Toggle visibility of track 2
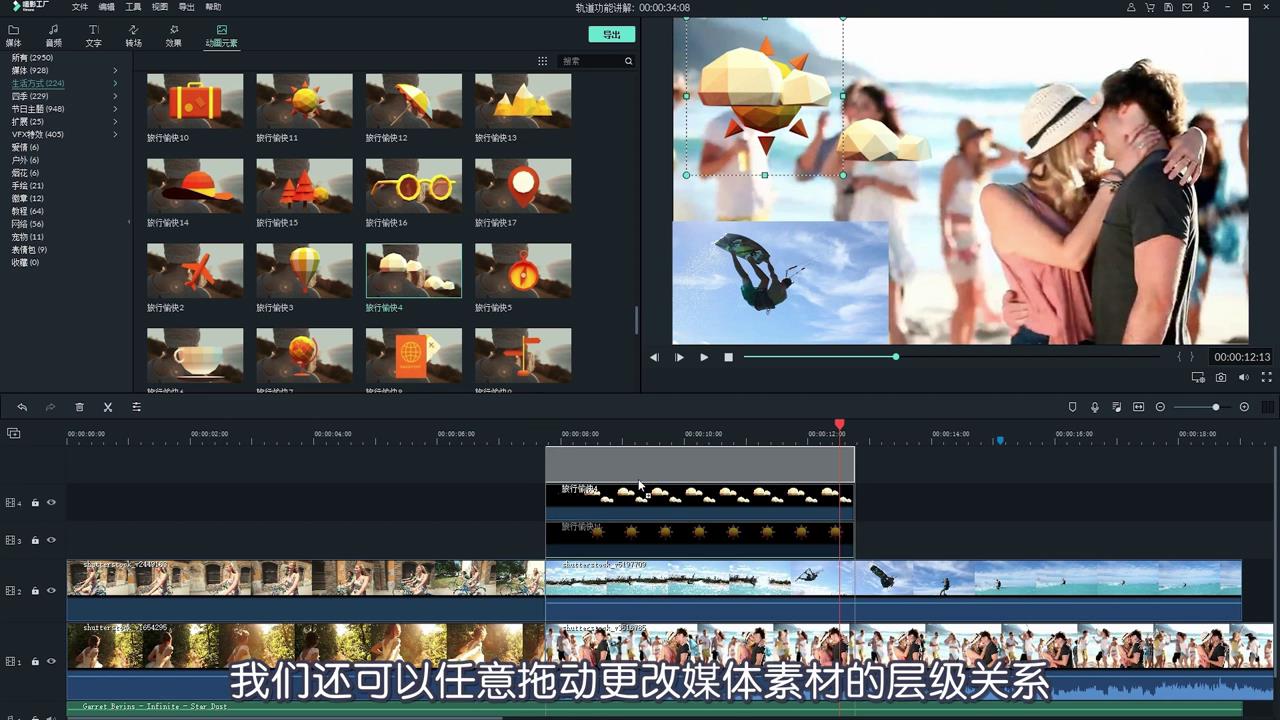This screenshot has height=720, width=1280. coord(51,590)
